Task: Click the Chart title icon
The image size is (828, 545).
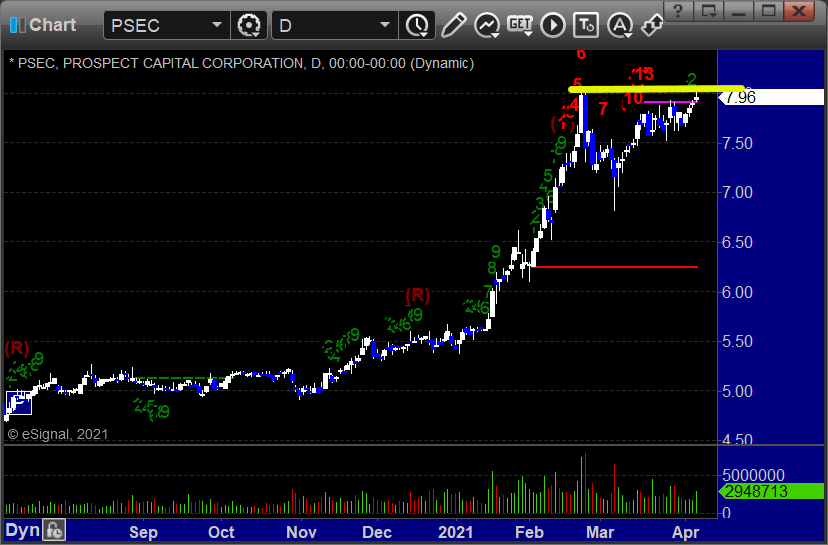Action: point(18,25)
